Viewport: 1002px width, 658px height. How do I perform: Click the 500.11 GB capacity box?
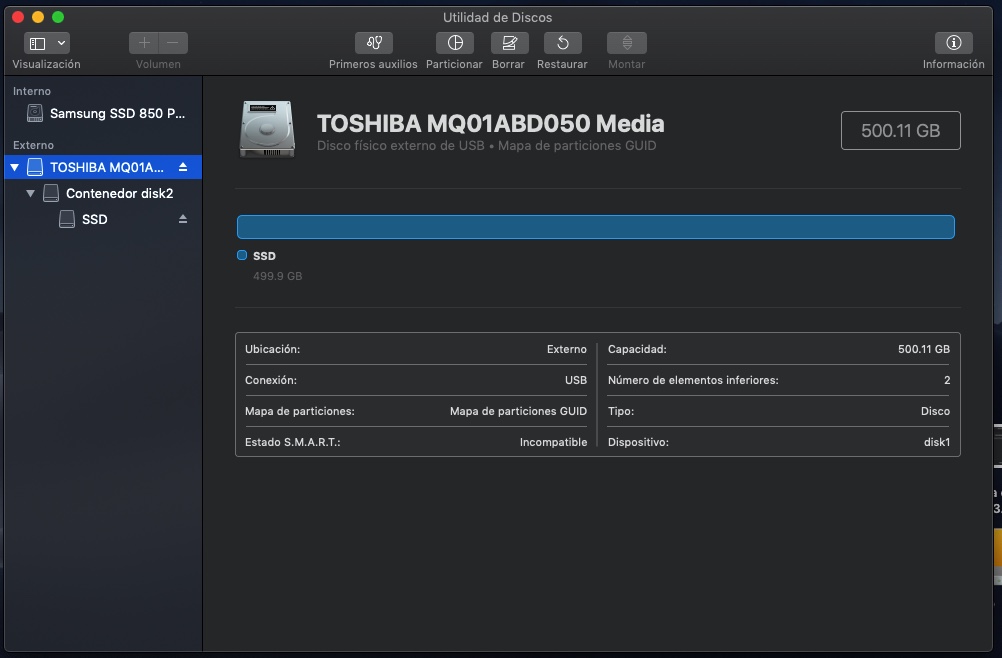(x=900, y=131)
